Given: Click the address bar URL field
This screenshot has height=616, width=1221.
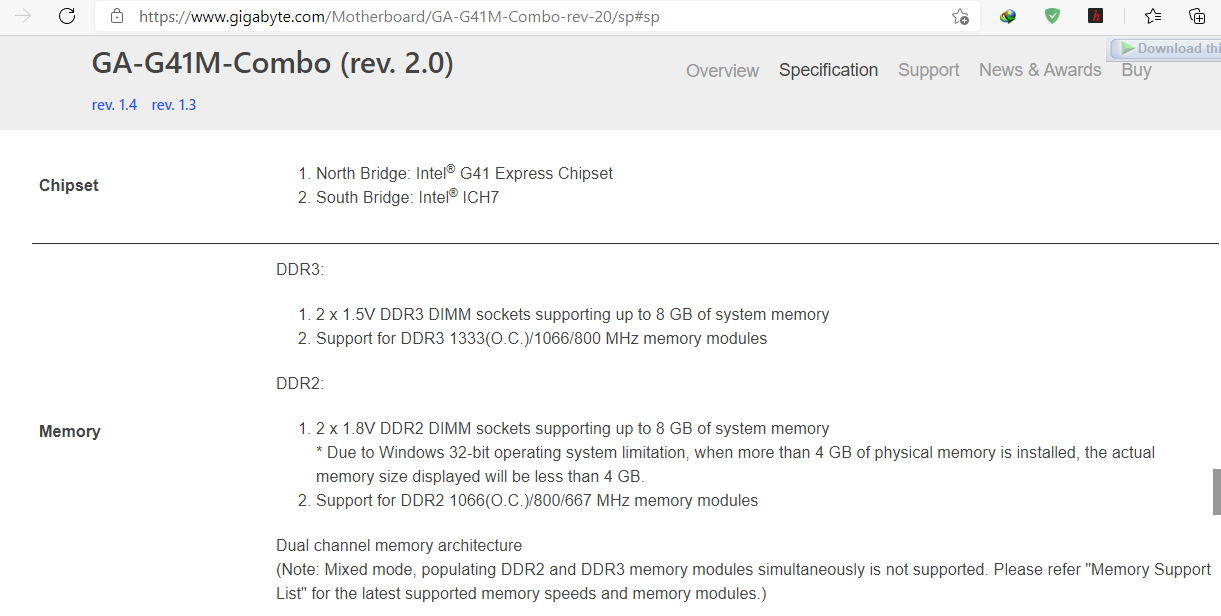Looking at the screenshot, I should [538, 16].
